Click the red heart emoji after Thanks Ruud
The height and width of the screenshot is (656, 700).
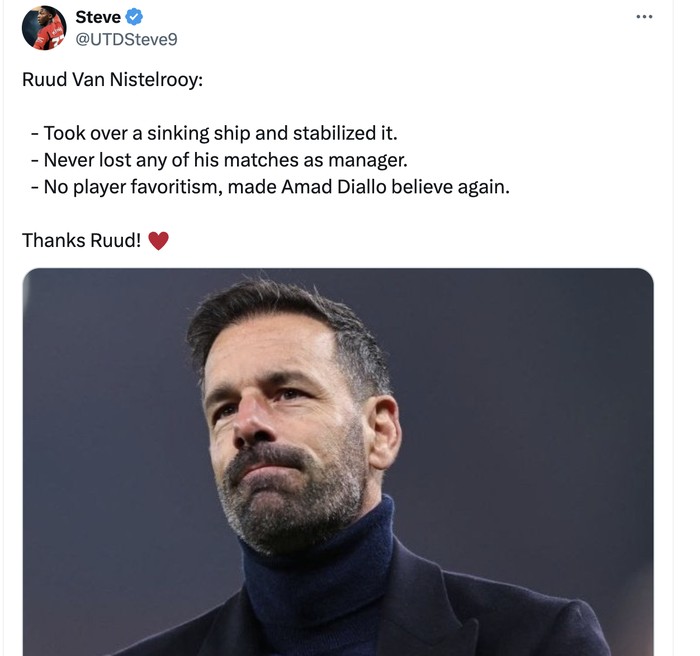pyautogui.click(x=158, y=240)
